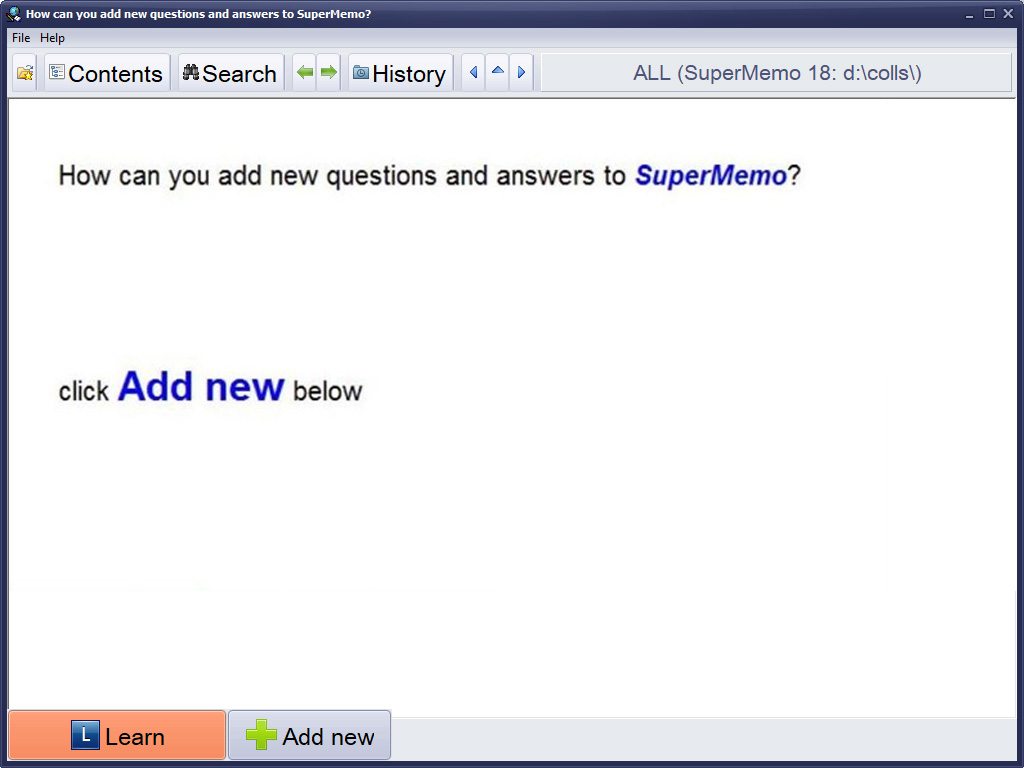The width and height of the screenshot is (1024, 768).
Task: Go to previous element using blue left triangle
Action: [473, 73]
